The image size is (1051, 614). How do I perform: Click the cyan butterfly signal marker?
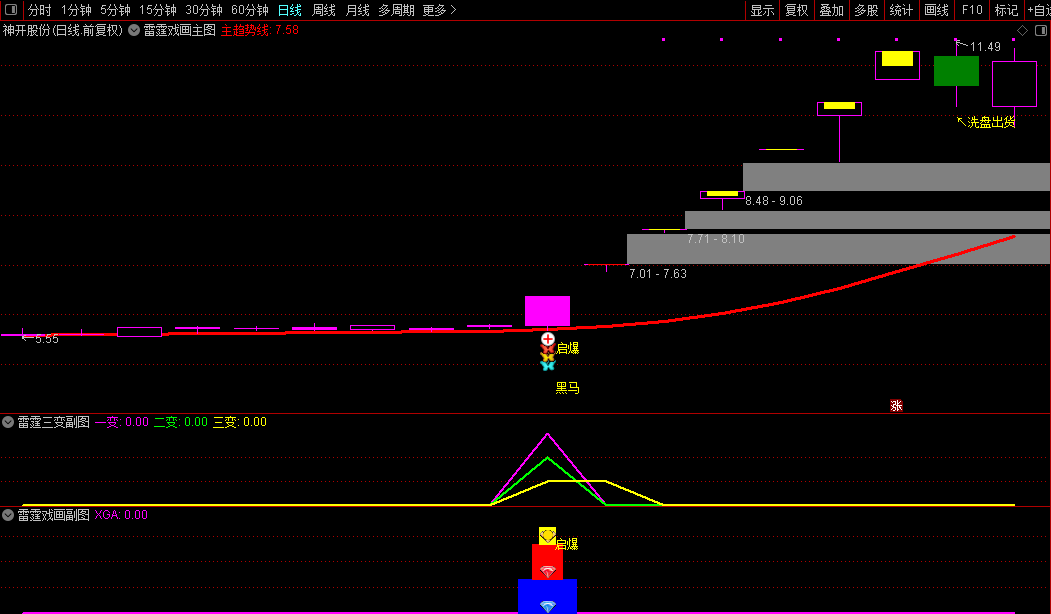tap(548, 365)
